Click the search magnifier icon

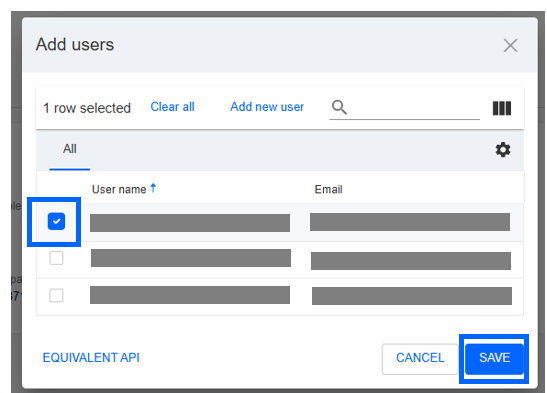click(x=339, y=107)
